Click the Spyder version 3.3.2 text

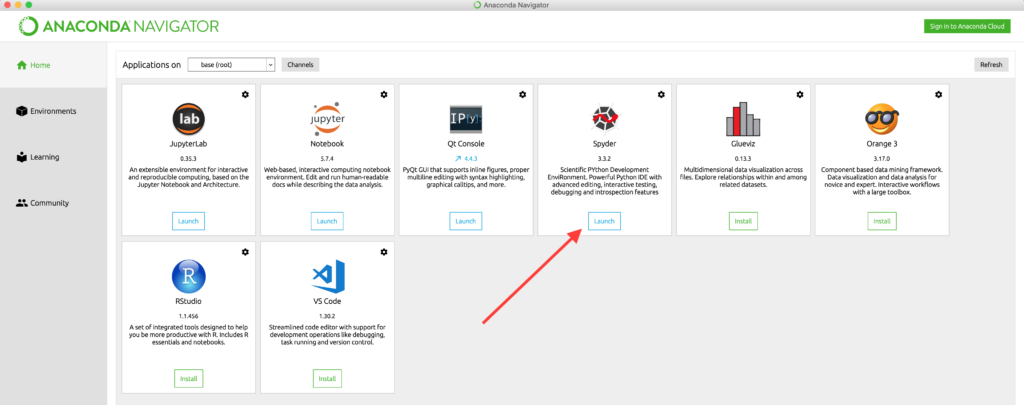click(x=604, y=158)
